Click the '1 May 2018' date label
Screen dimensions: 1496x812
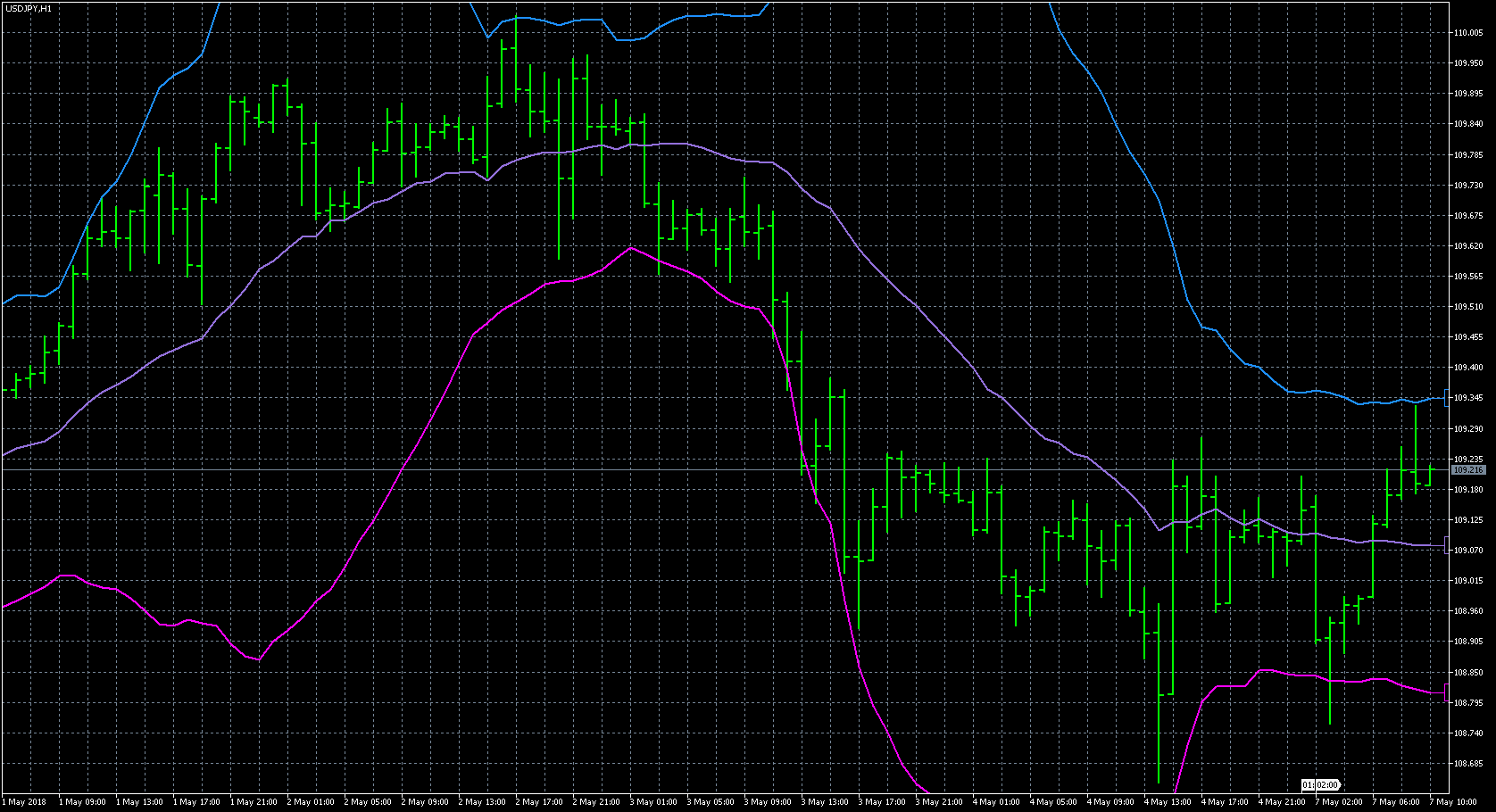pos(24,802)
